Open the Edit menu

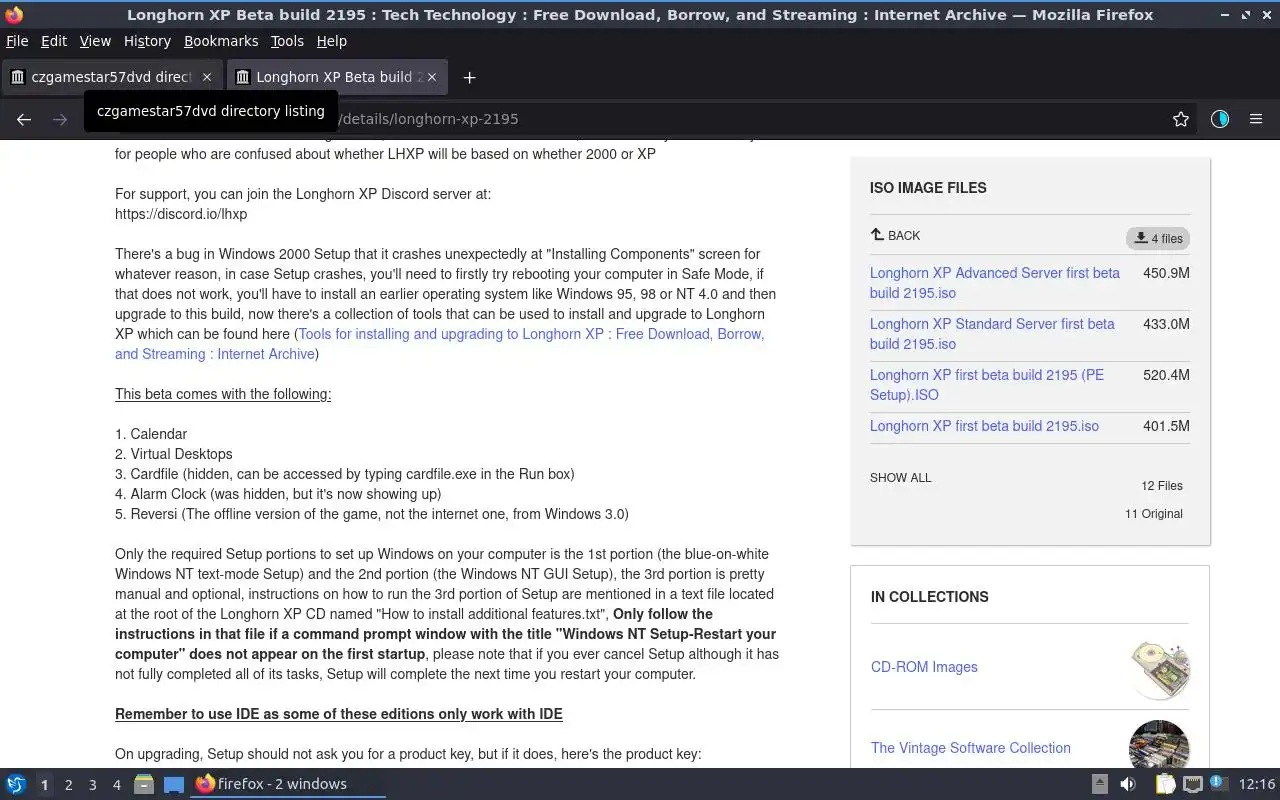54,41
